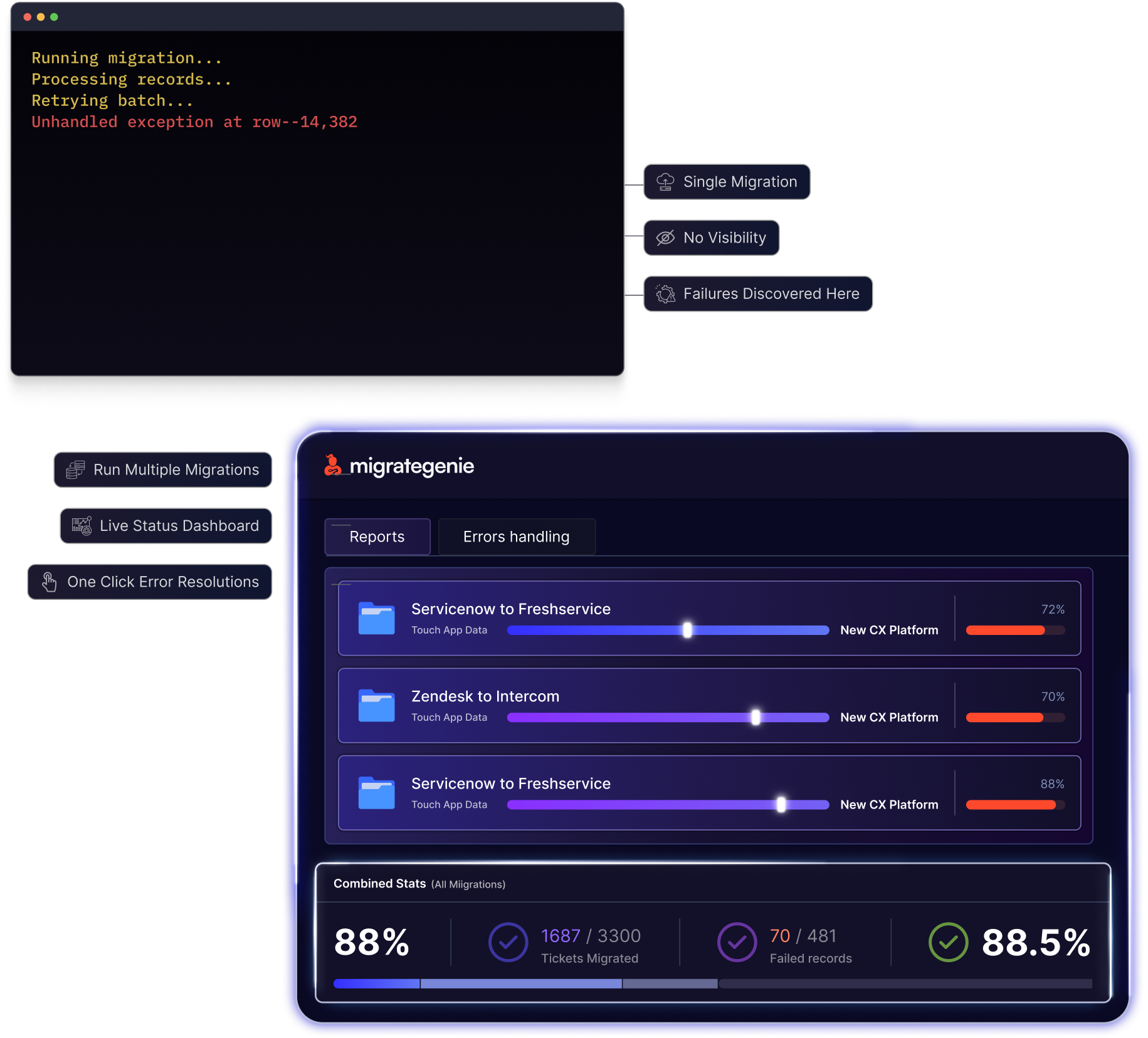
Task: Click the combined stats segmented progress bar
Action: [712, 983]
